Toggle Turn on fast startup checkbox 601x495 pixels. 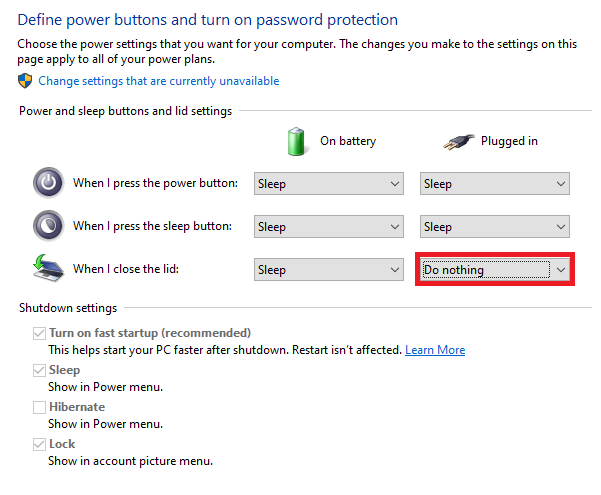(39, 333)
